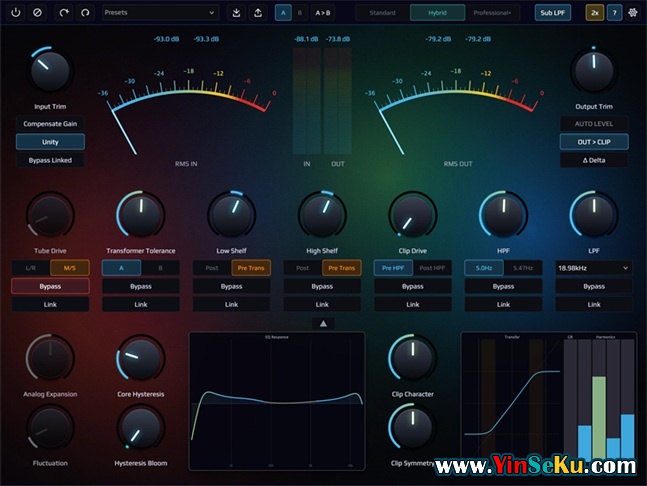The width and height of the screenshot is (647, 486).
Task: Select the Professional+ mode tab
Action: 492,13
